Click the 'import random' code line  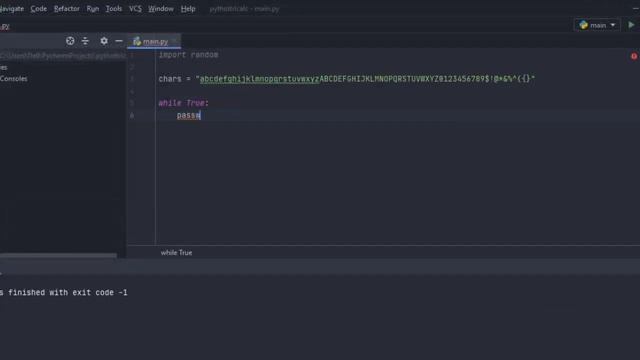pos(189,55)
